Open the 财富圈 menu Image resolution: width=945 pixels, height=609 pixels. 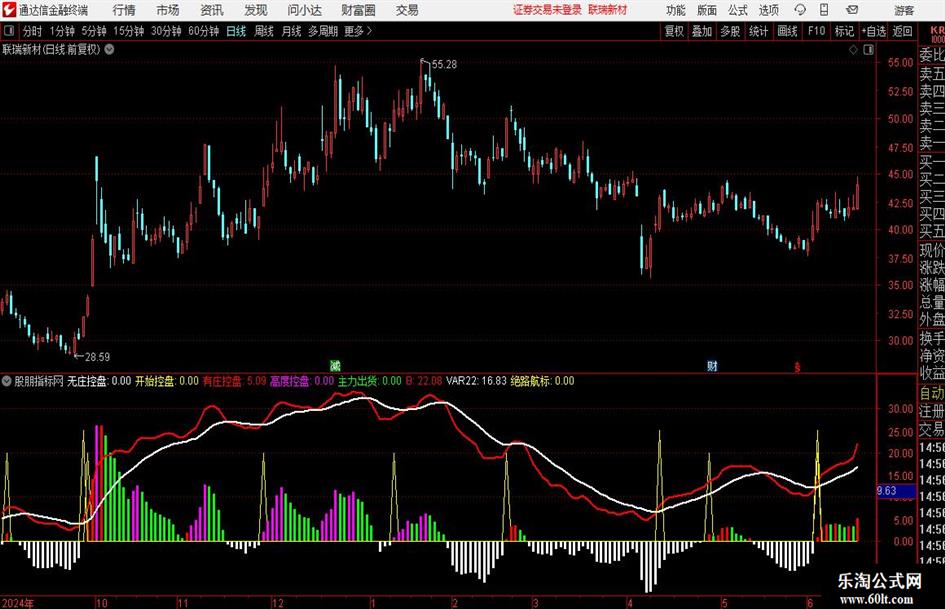358,10
